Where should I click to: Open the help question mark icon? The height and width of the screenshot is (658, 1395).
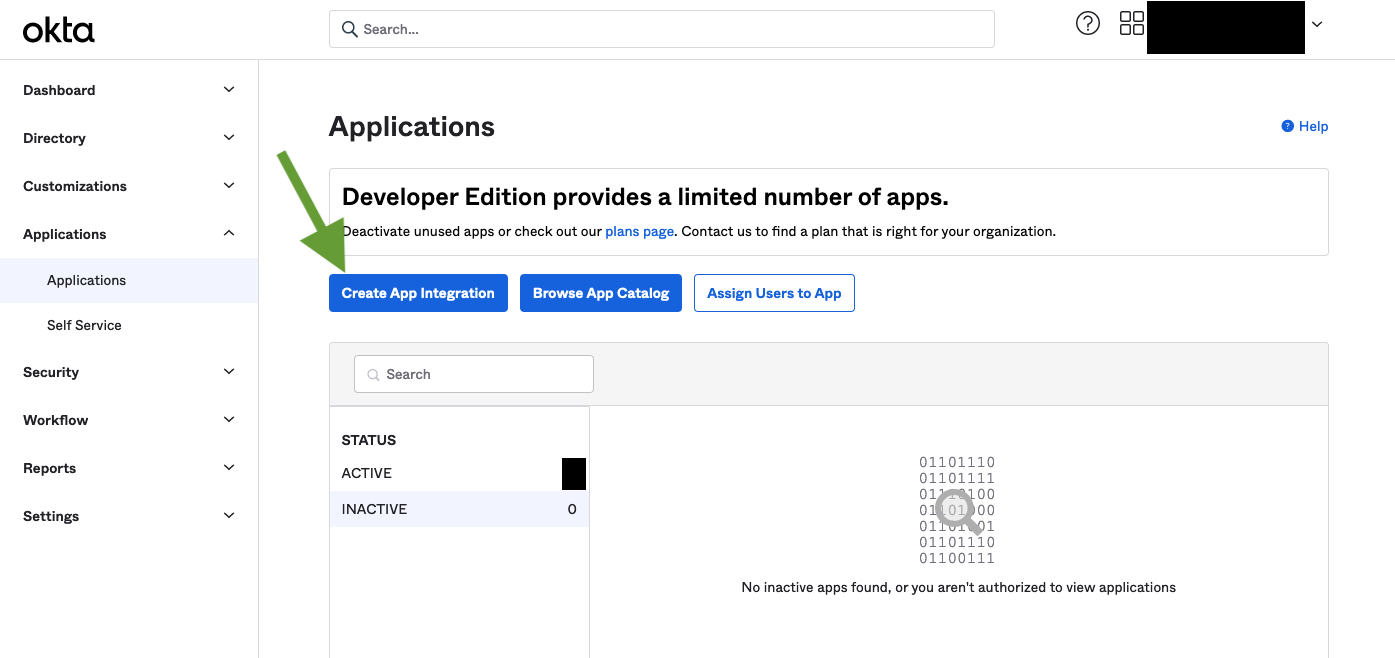point(1088,23)
